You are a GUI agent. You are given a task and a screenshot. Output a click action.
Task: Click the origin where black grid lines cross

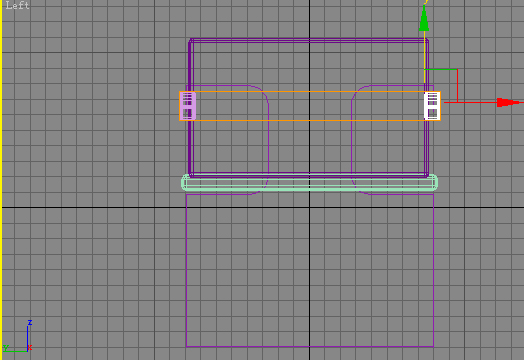pos(309,208)
